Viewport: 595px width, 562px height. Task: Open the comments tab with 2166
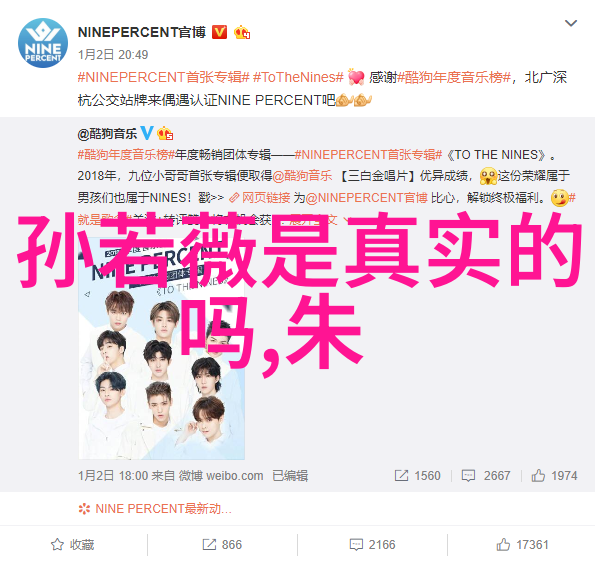click(372, 545)
